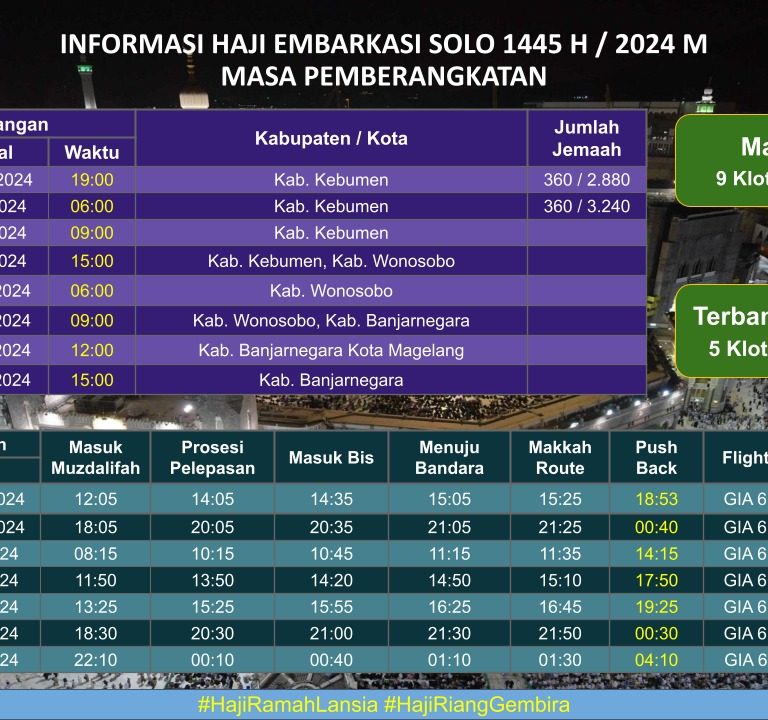Click the '21:25' Makkah Route cell
Image resolution: width=768 pixels, height=720 pixels.
tap(560, 527)
